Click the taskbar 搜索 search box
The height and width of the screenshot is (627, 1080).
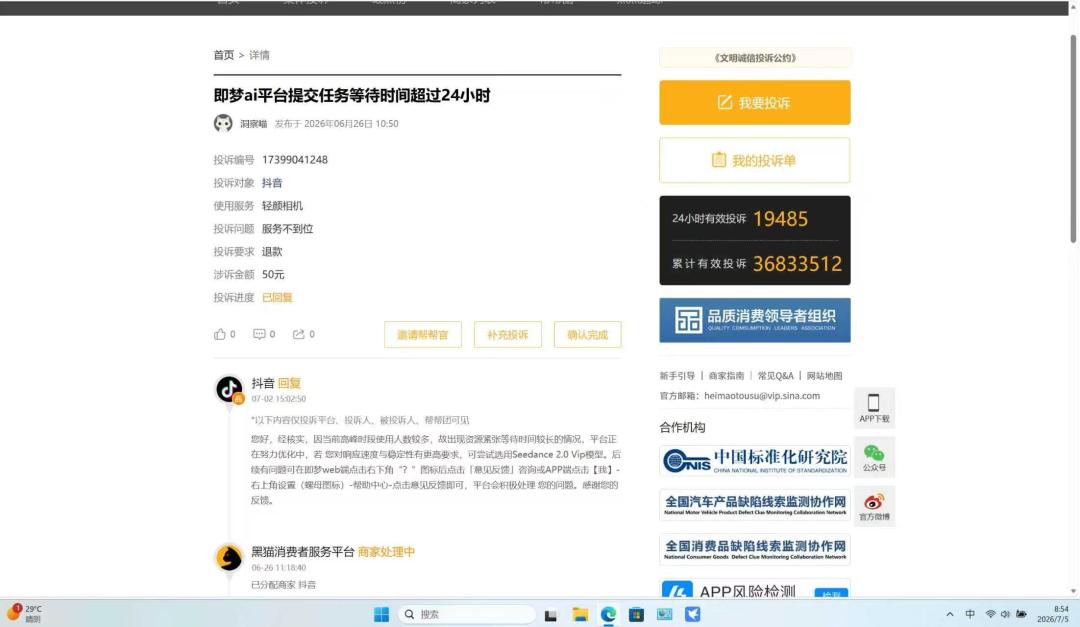point(467,615)
